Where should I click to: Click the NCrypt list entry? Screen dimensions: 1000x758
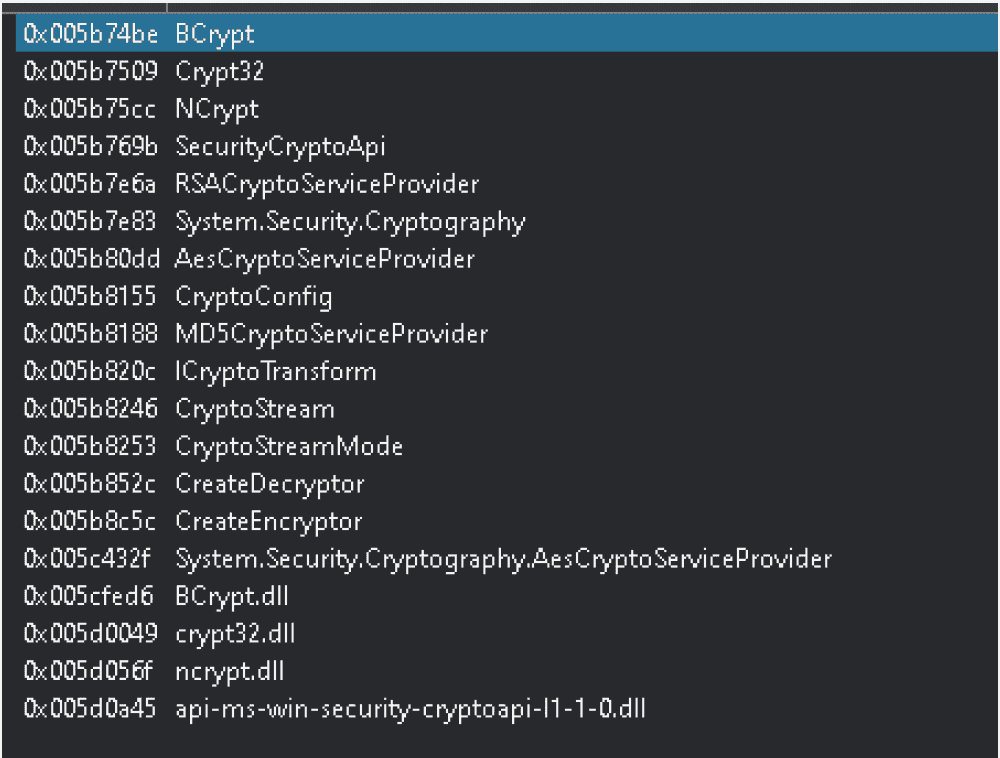[x=217, y=109]
